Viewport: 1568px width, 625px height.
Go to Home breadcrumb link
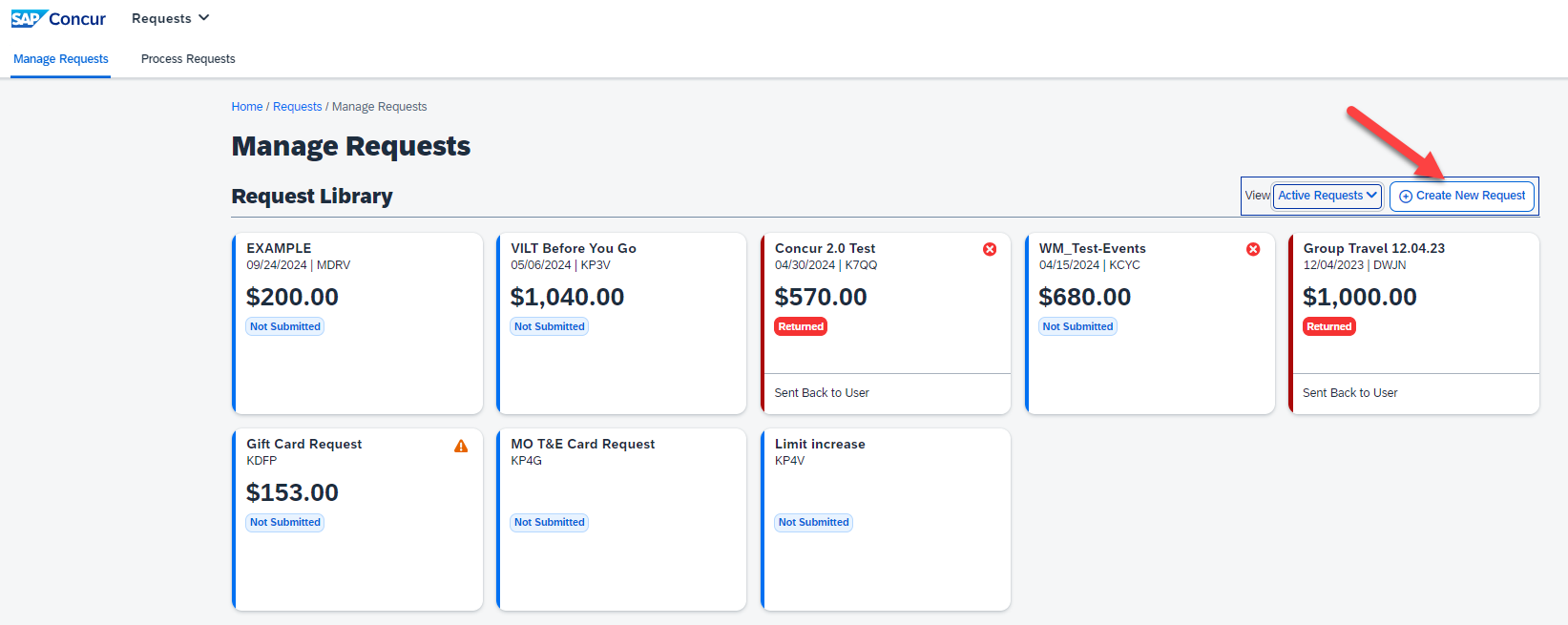click(x=246, y=107)
